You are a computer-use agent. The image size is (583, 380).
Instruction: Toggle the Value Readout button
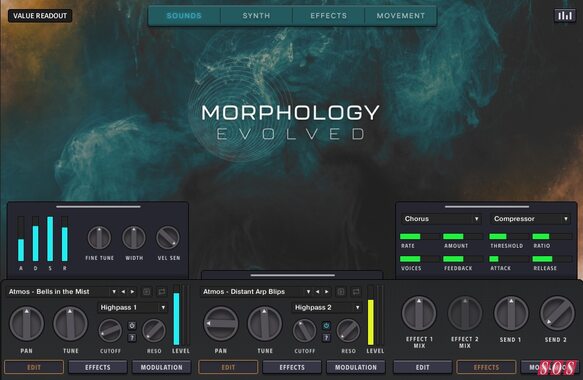click(40, 16)
